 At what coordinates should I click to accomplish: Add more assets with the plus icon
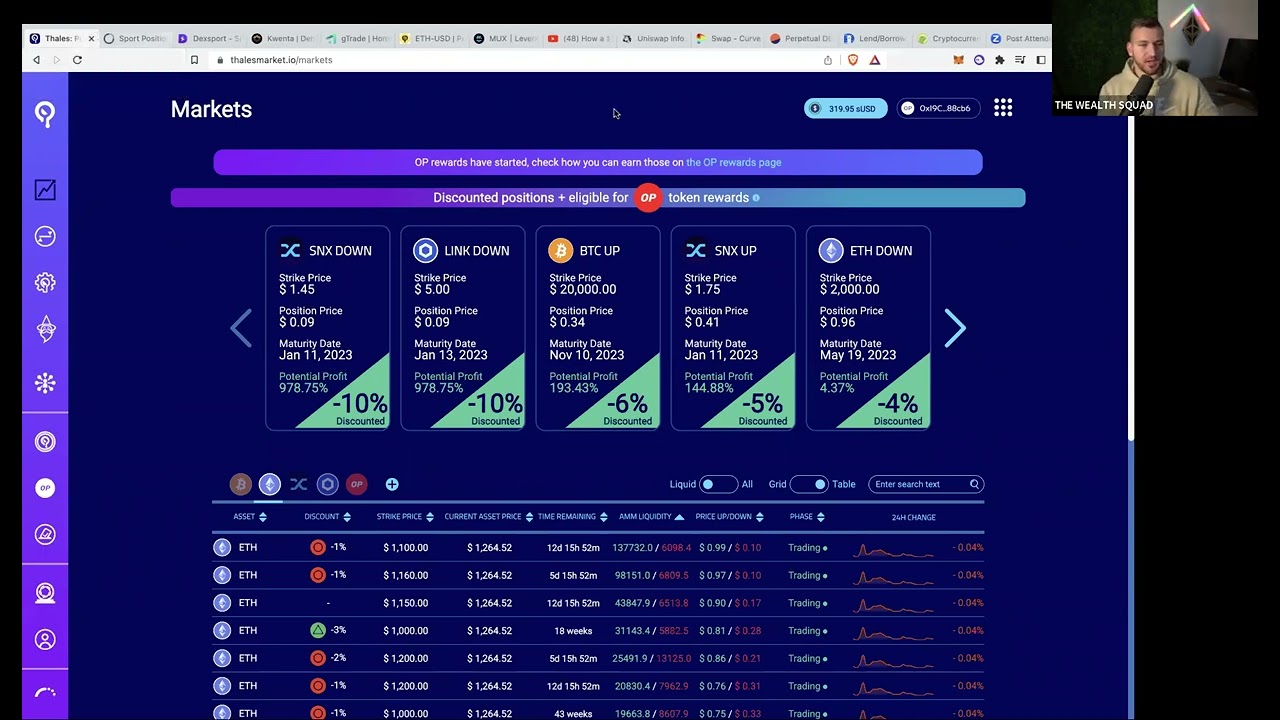coord(392,484)
